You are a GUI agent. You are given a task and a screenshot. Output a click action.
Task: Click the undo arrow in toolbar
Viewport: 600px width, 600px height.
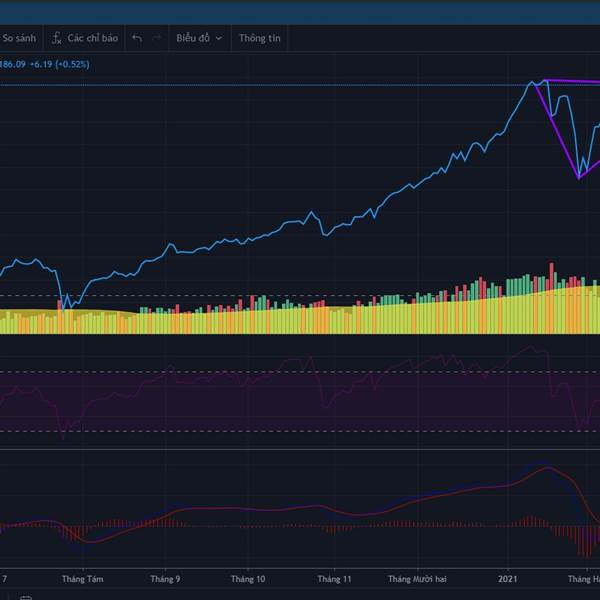[x=137, y=38]
